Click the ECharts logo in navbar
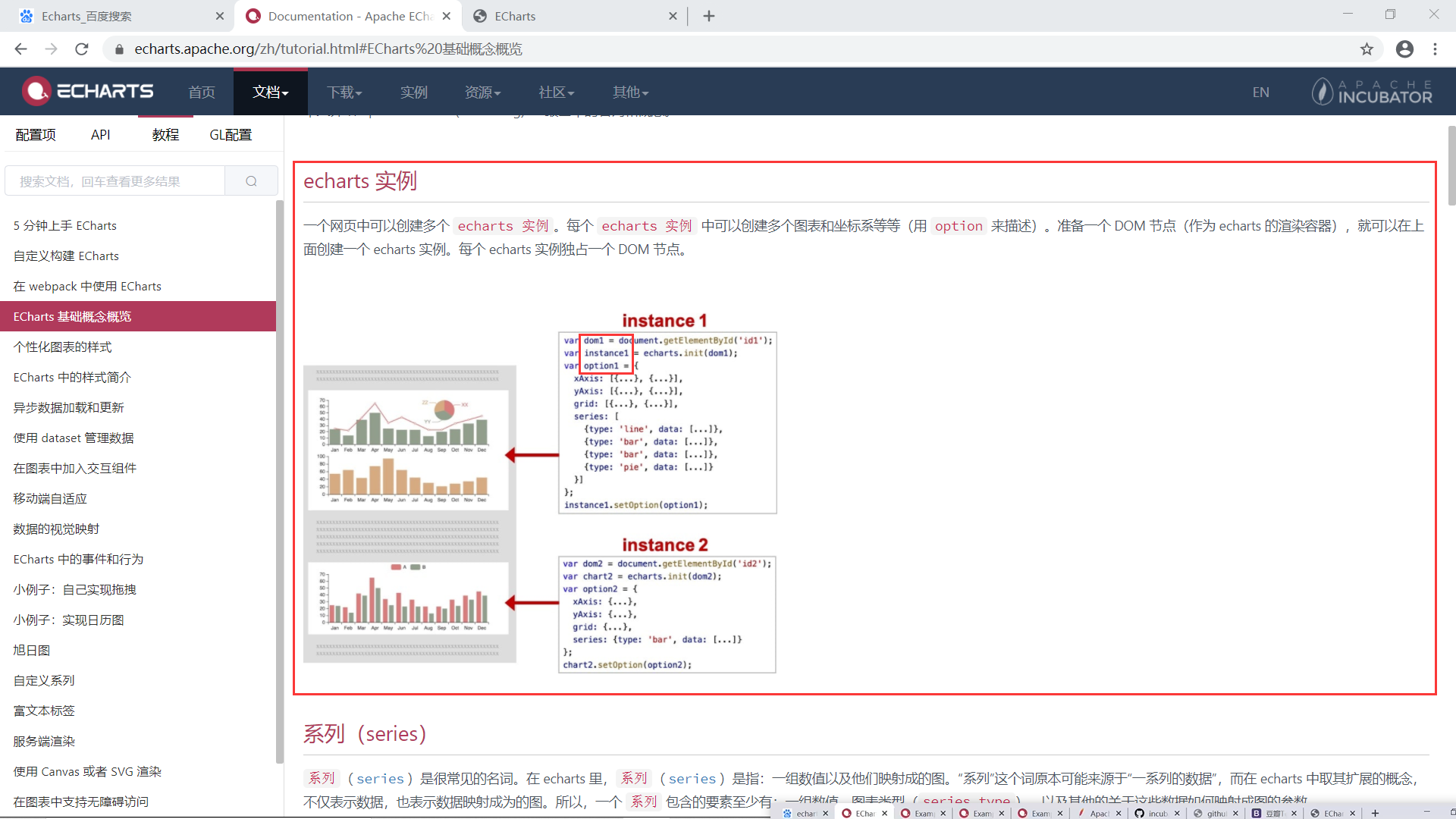 click(x=88, y=92)
